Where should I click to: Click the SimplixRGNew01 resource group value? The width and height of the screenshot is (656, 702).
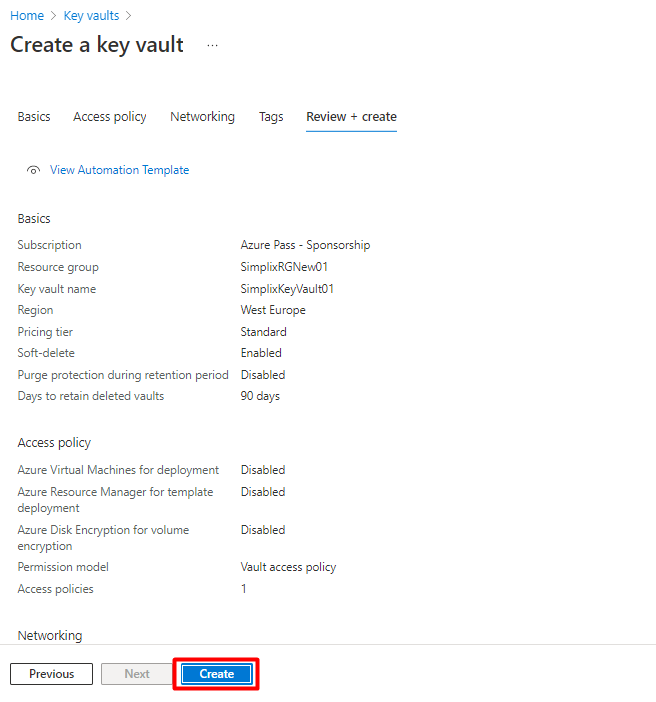click(x=284, y=267)
